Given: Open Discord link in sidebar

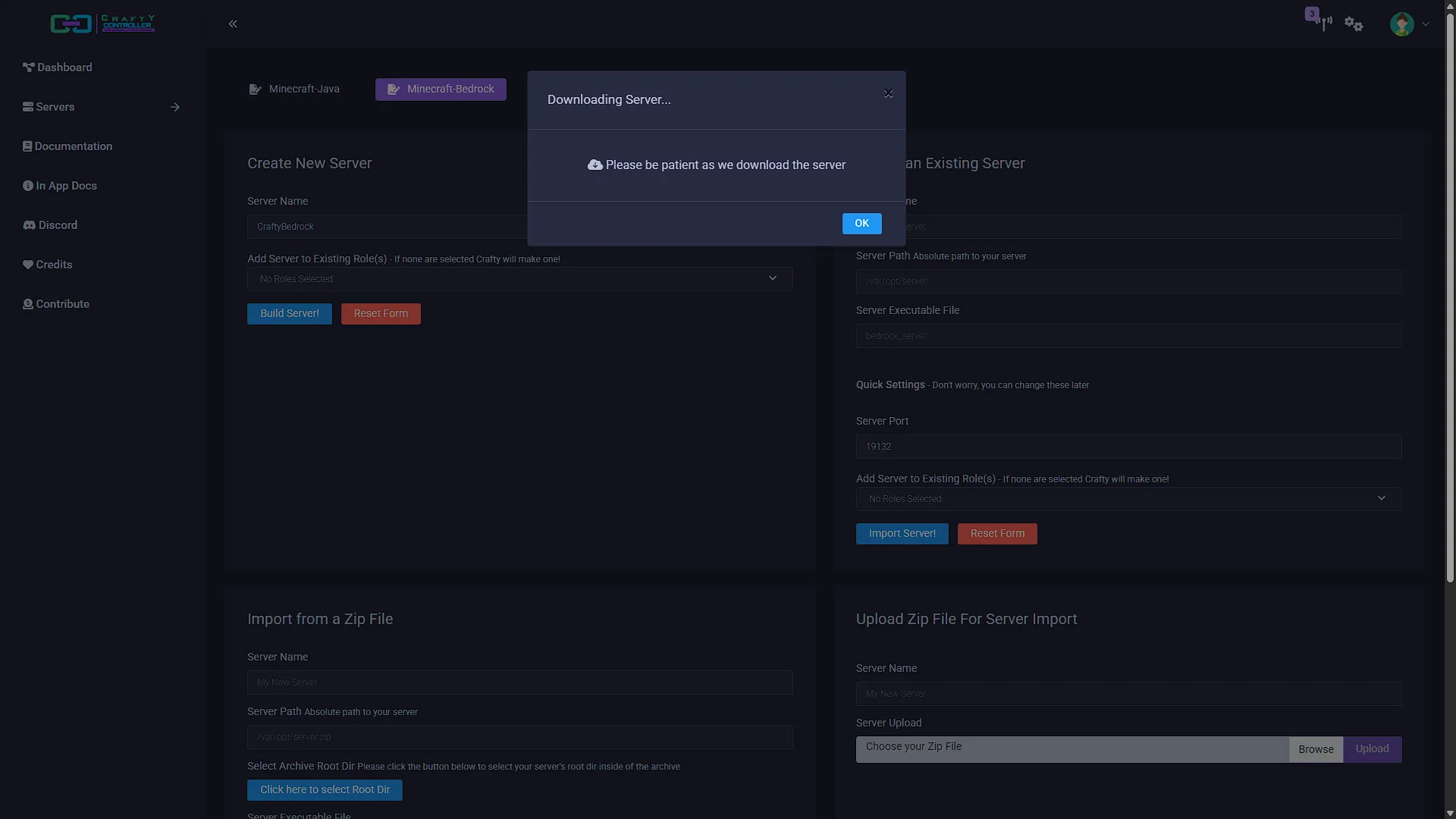Looking at the screenshot, I should 50,225.
